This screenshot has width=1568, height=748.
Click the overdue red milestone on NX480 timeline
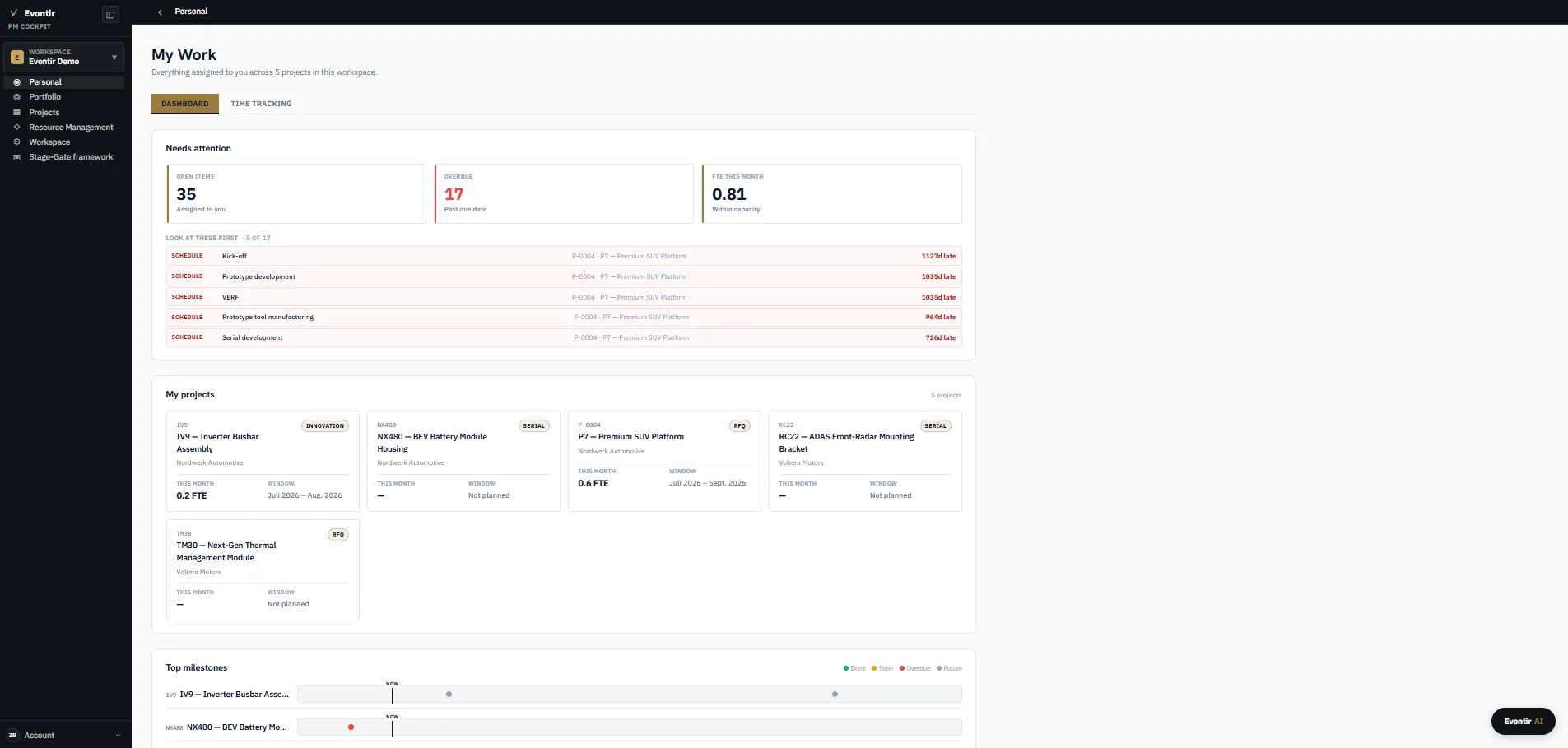[351, 727]
